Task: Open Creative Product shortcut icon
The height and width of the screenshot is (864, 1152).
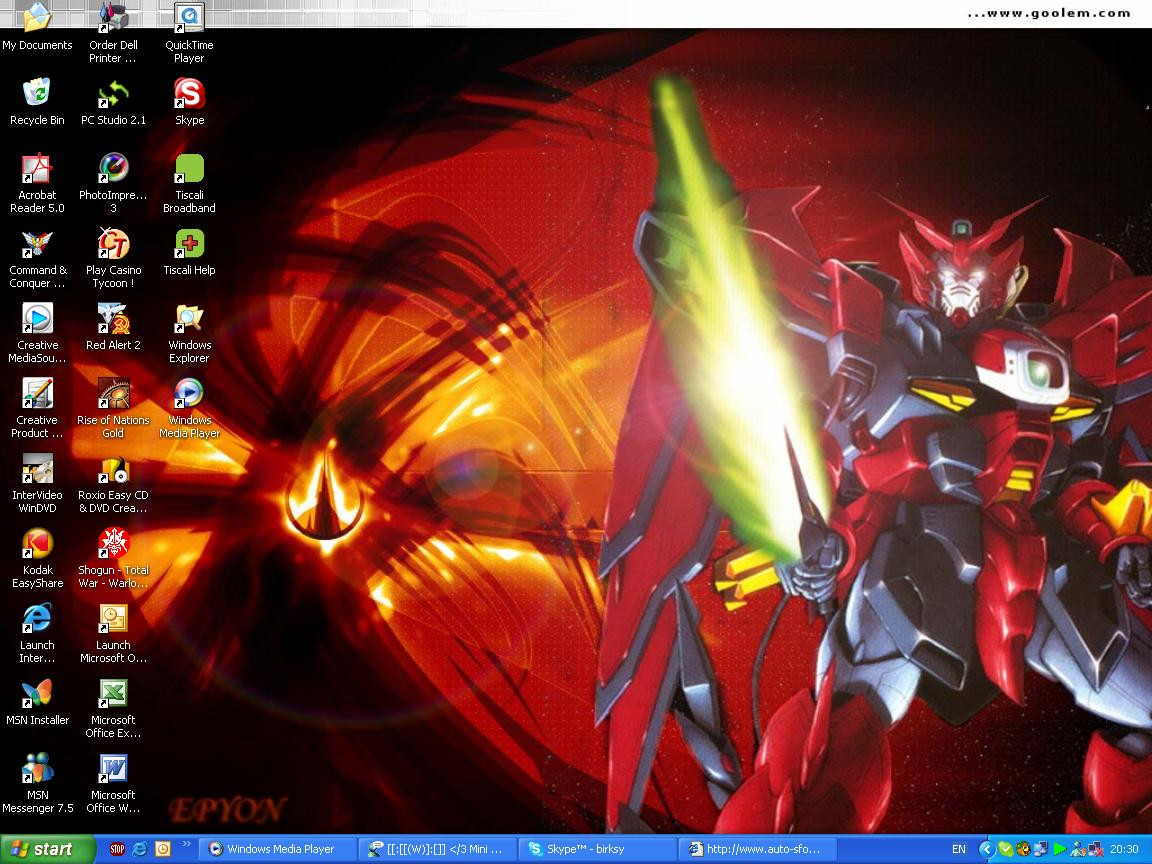Action: click(37, 408)
